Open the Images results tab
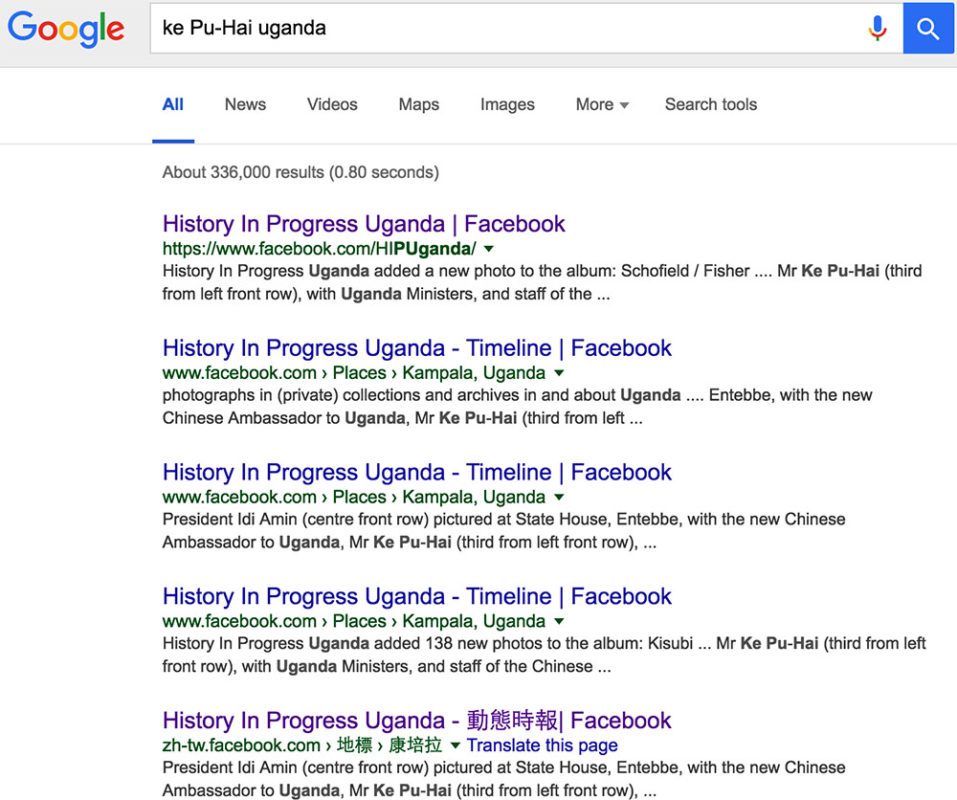957x800 pixels. click(x=507, y=104)
